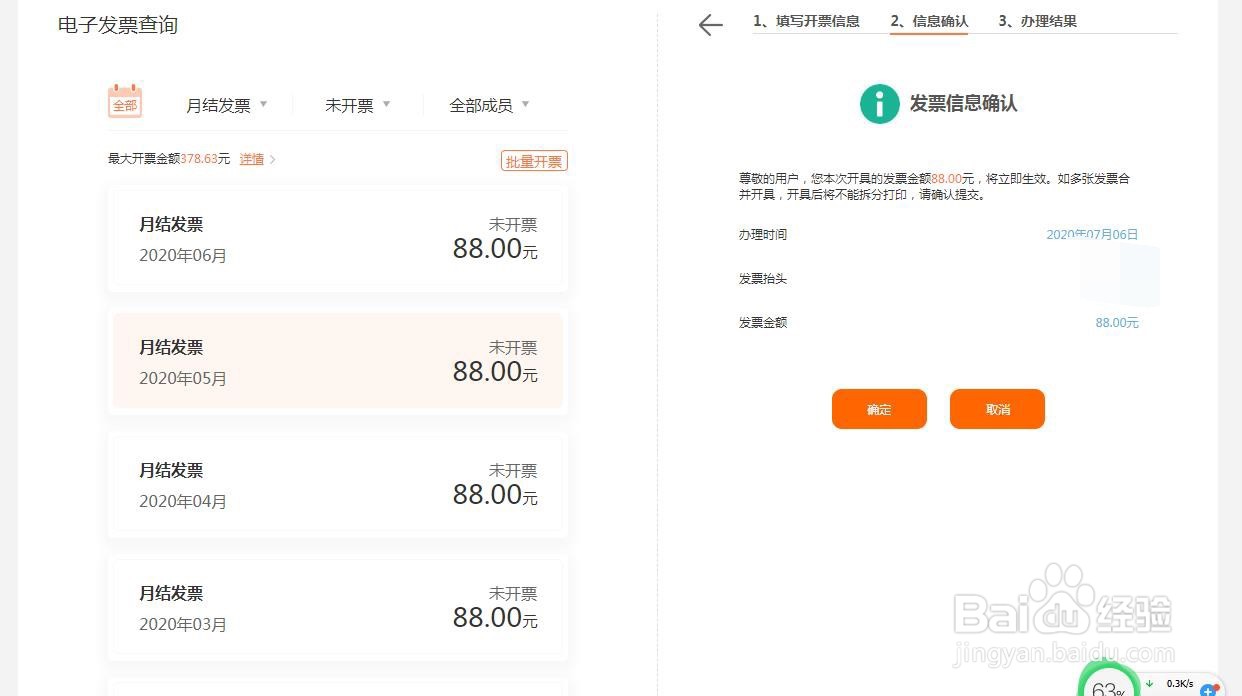Click the blue plus icon in the tray
Viewport: 1242px width, 696px height.
[x=1207, y=690]
